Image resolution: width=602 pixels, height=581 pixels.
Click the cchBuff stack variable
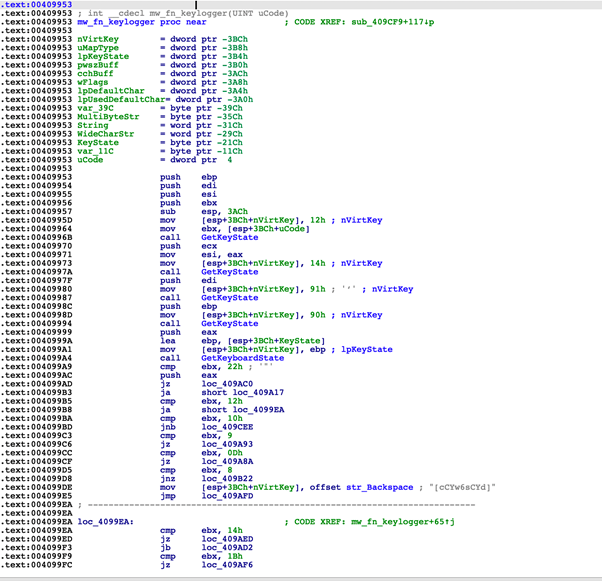[x=95, y=74]
